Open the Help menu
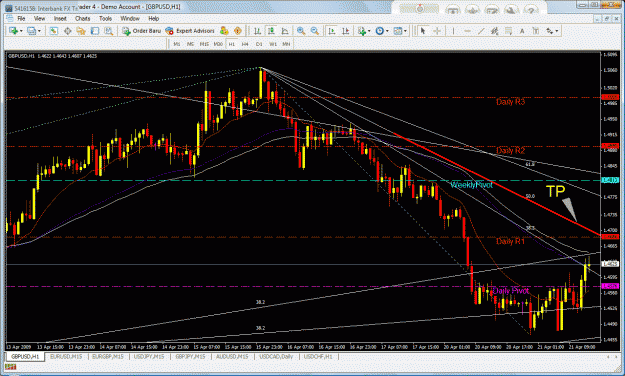 coord(154,18)
